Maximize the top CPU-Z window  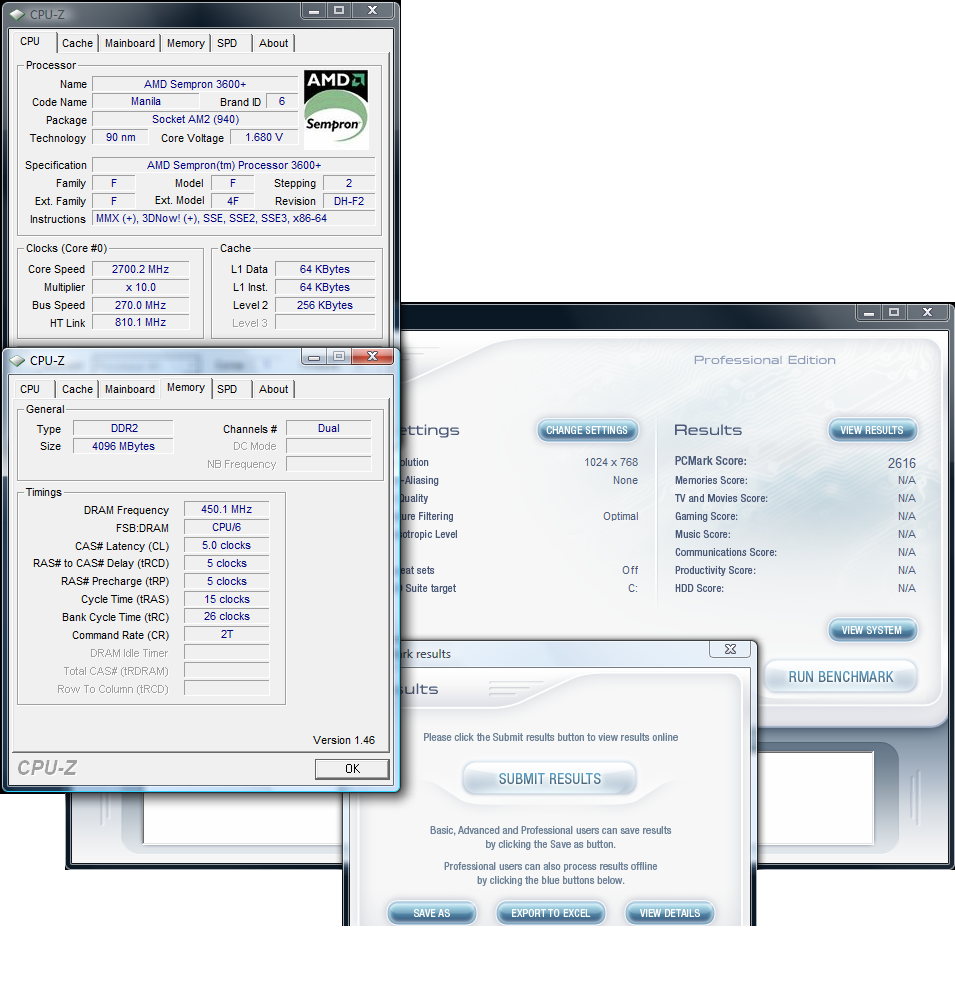point(339,11)
